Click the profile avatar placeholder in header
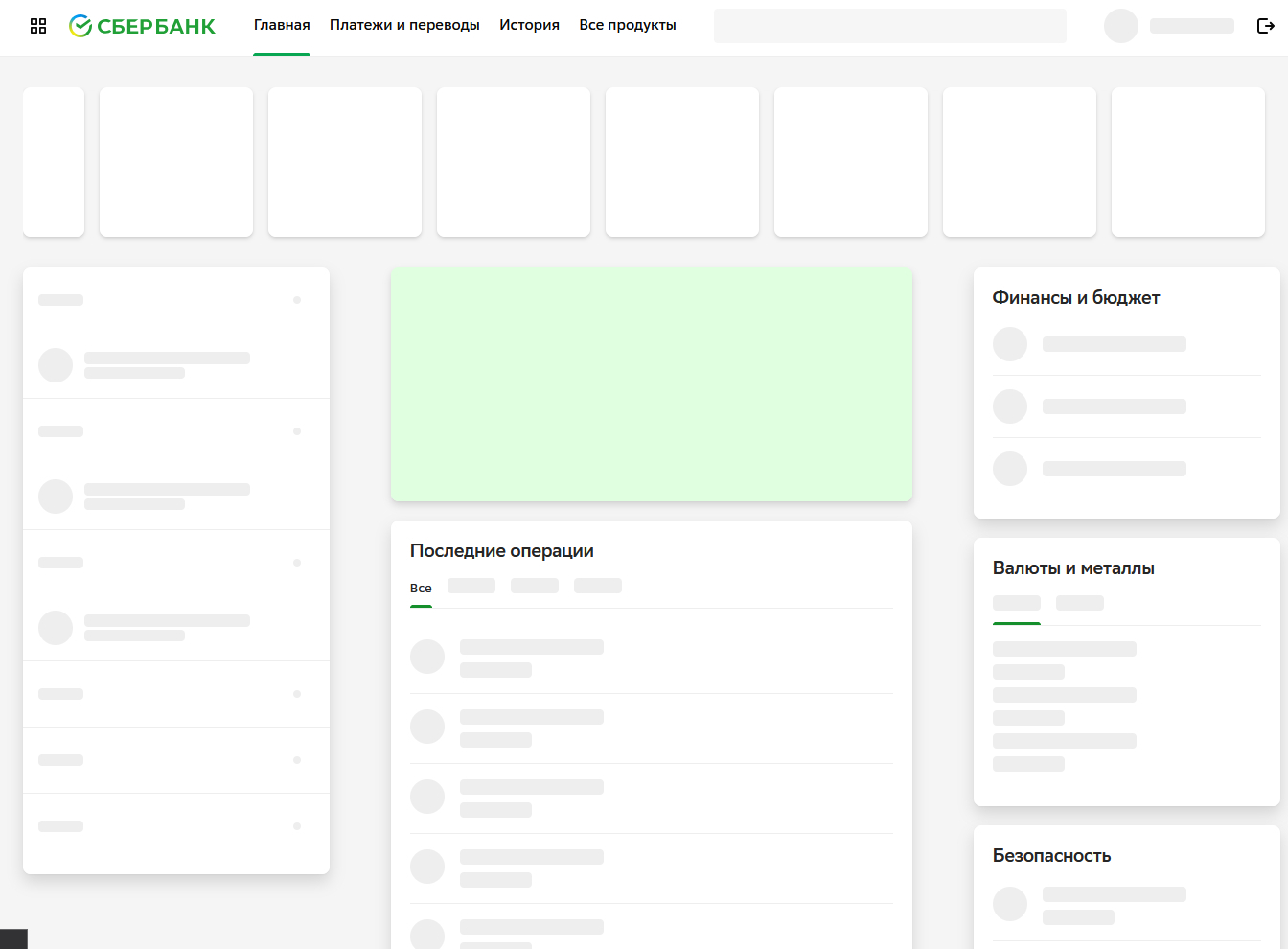Screen dimensions: 1288x949 [x=1121, y=26]
